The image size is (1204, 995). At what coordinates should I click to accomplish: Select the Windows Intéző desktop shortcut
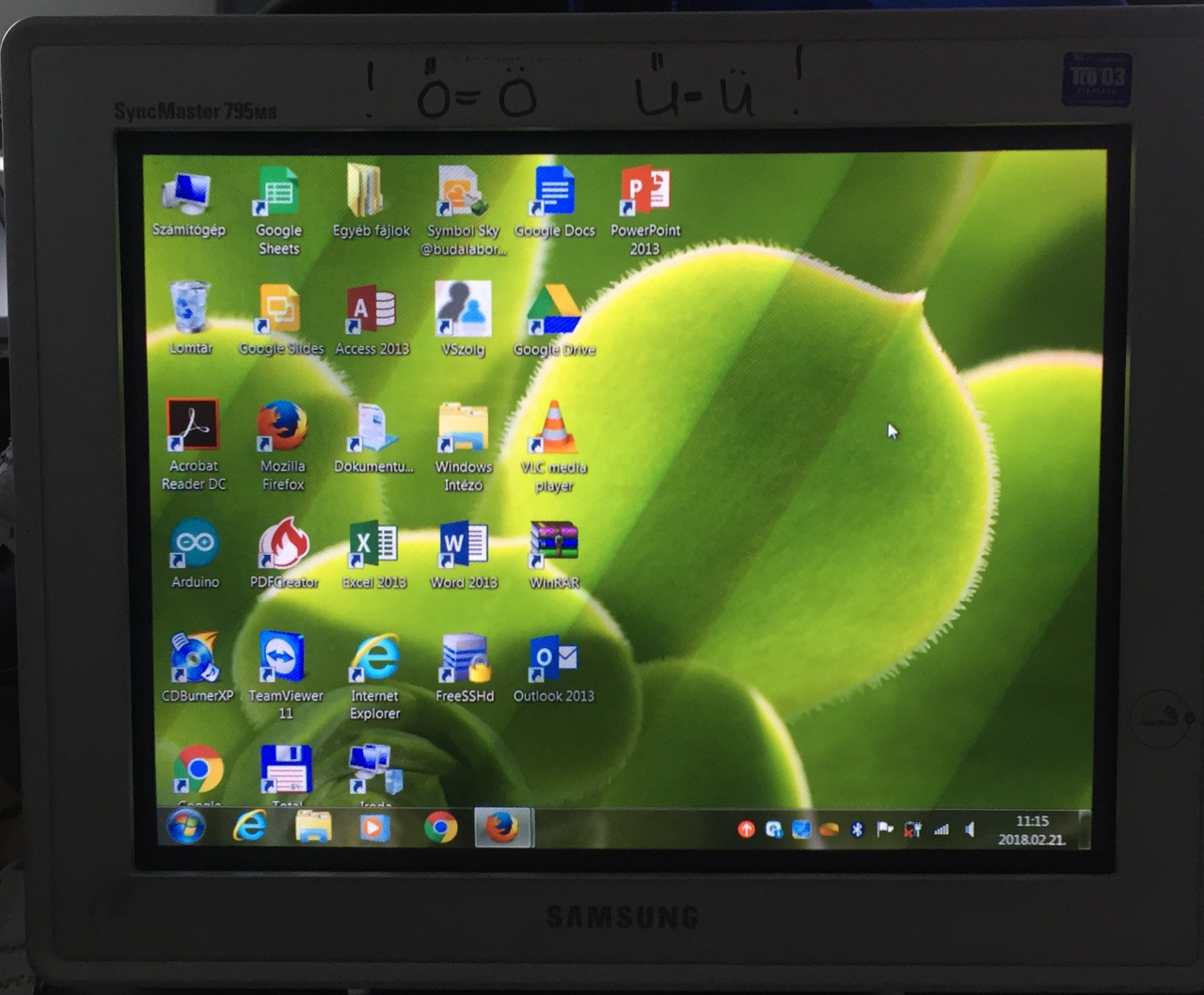click(463, 446)
